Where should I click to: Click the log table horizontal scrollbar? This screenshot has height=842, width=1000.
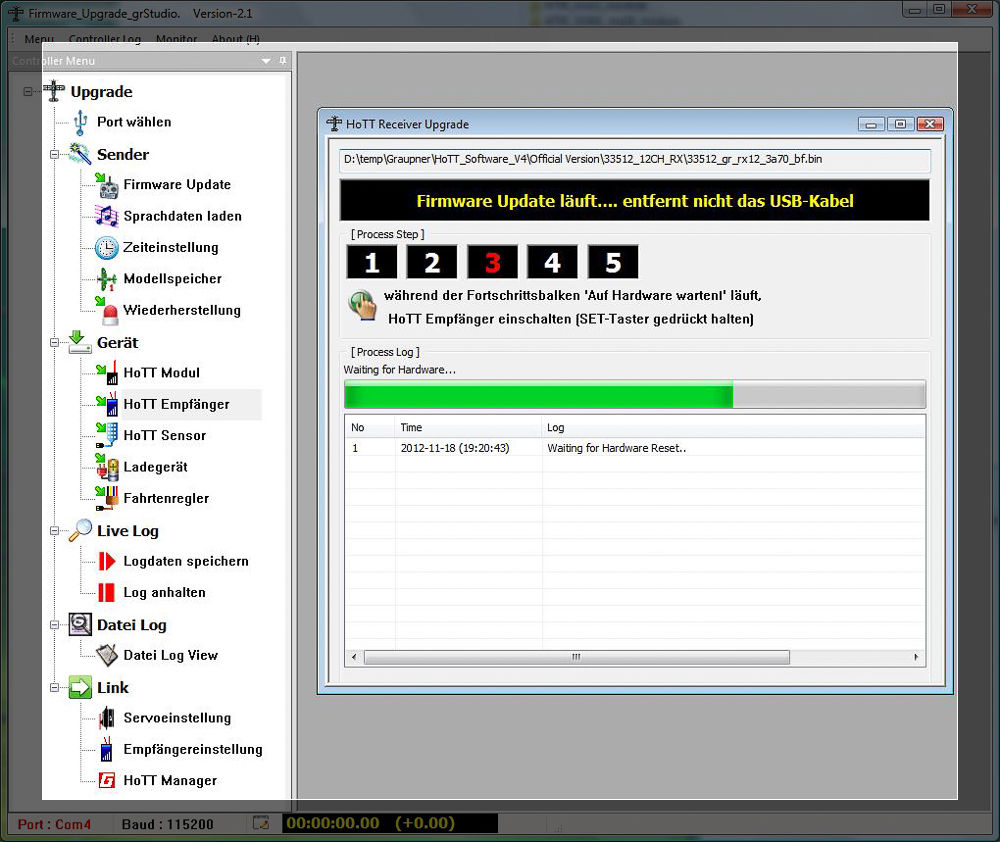(x=576, y=657)
